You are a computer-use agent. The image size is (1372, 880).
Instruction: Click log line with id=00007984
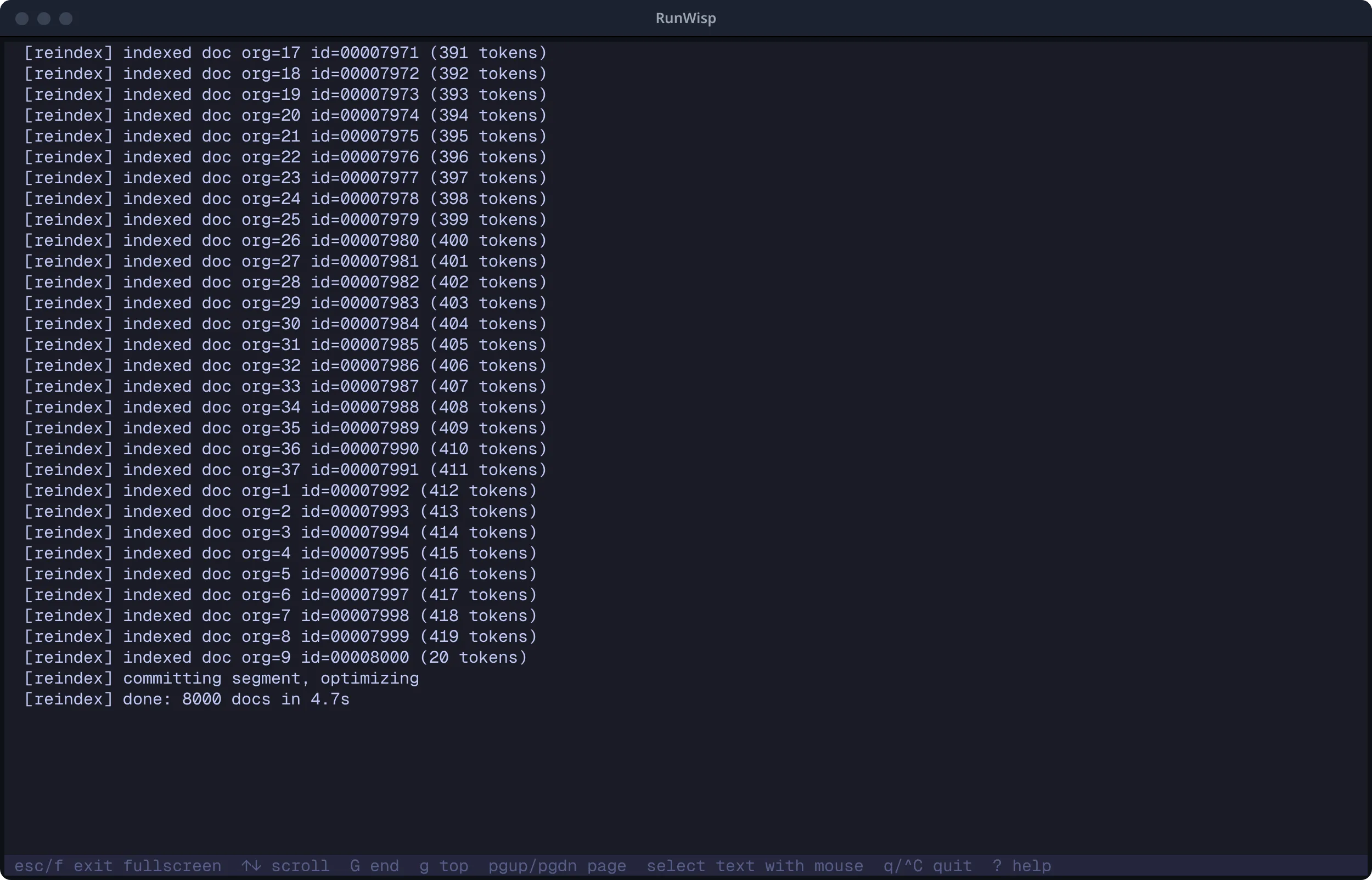pyautogui.click(x=286, y=324)
